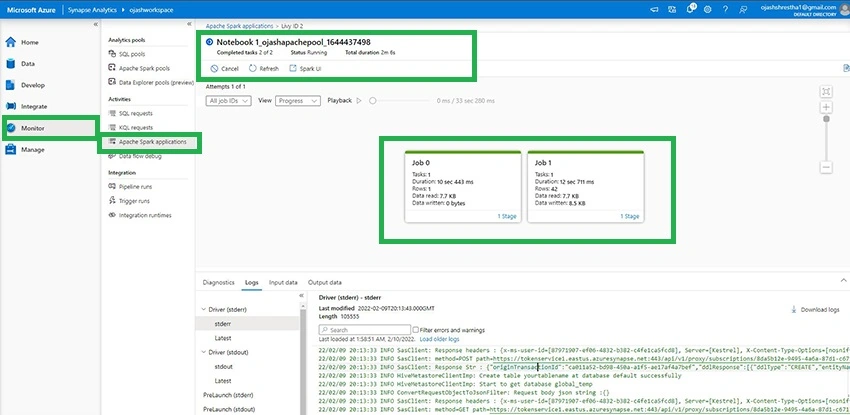Open notifications bell in top bar
This screenshot has height=415, width=850.
[690, 9]
